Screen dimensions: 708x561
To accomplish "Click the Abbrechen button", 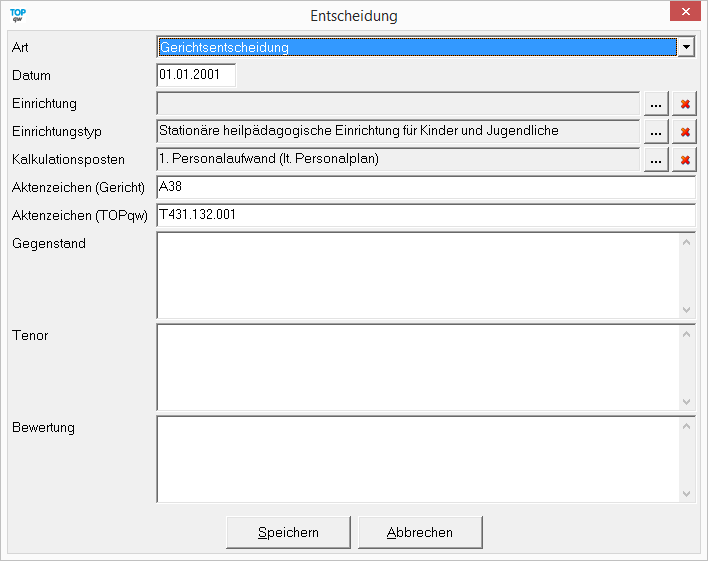I will tap(420, 532).
